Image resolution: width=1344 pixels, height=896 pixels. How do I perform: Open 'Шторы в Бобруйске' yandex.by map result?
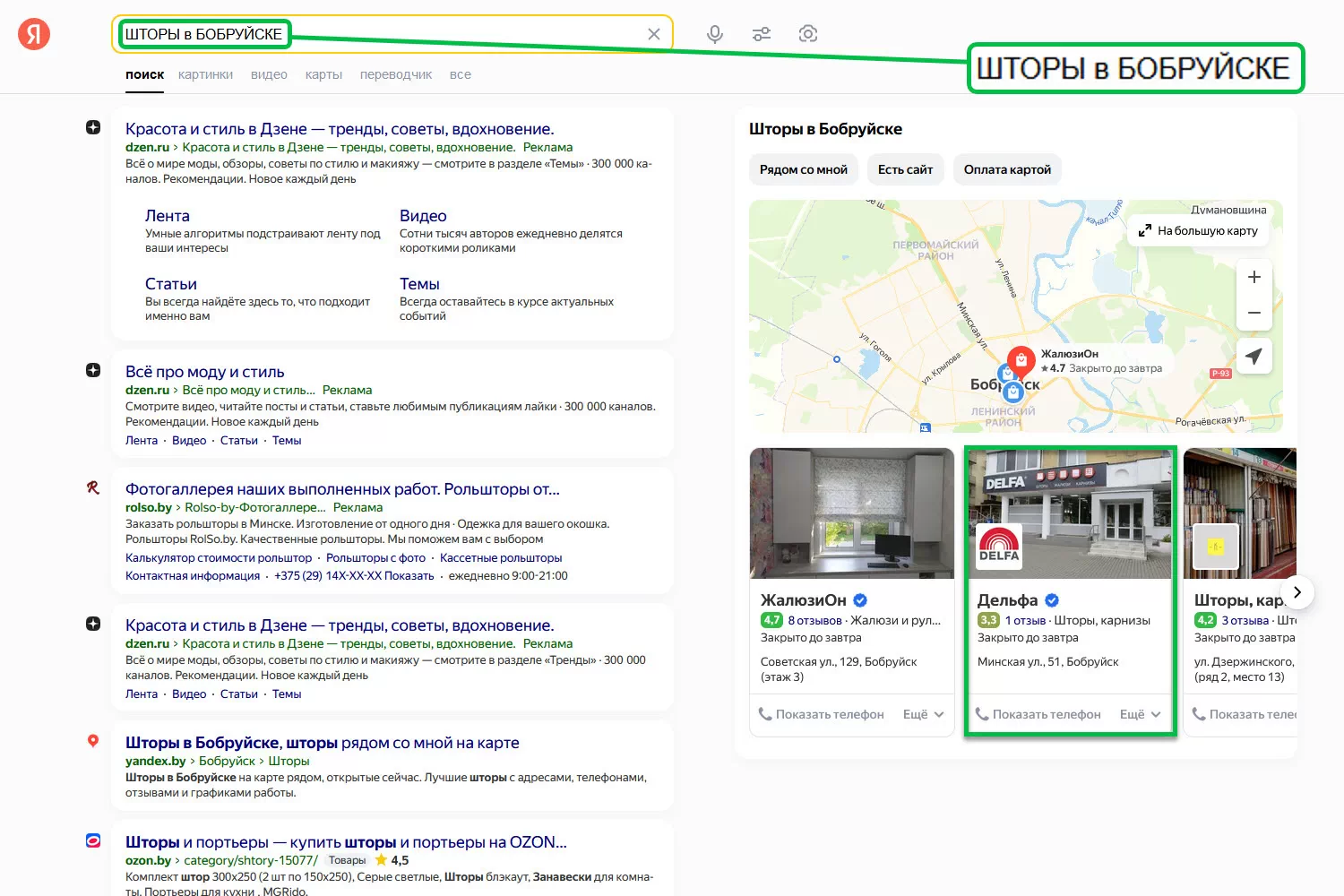[x=322, y=743]
